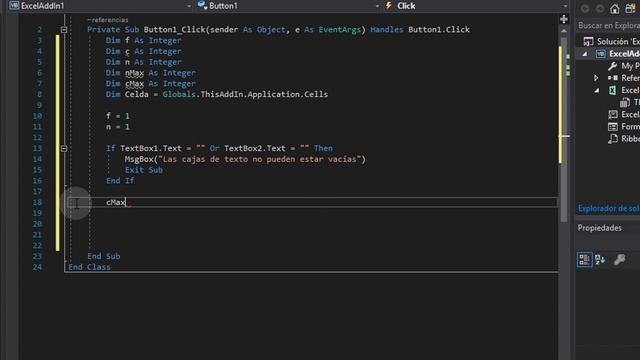Click the referencias CodeLens link
Screen dimensions: 640x360
(x=108, y=20)
